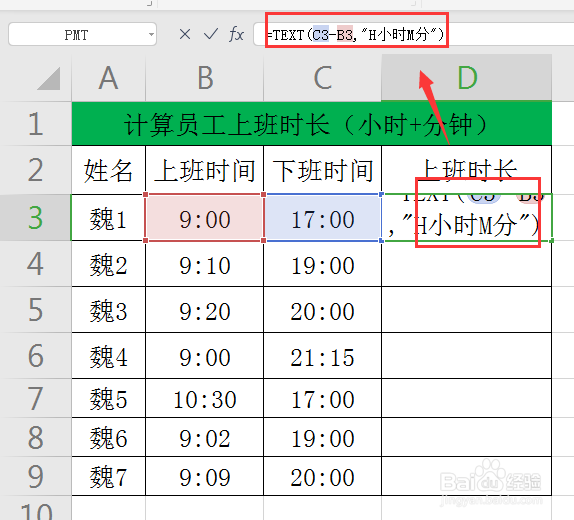Click cell D3 with the TEXT formula
The height and width of the screenshot is (520, 574).
point(466,218)
